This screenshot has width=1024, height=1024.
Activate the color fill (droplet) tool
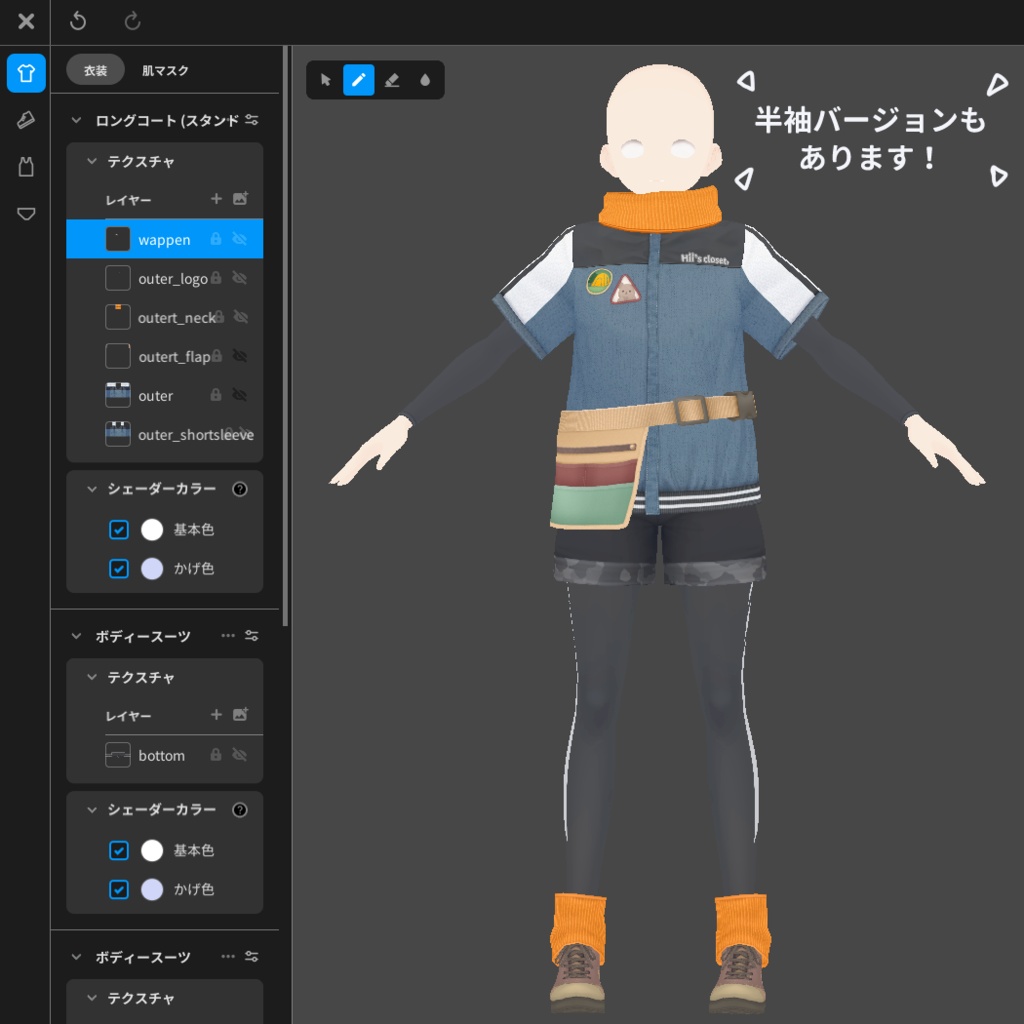424,80
